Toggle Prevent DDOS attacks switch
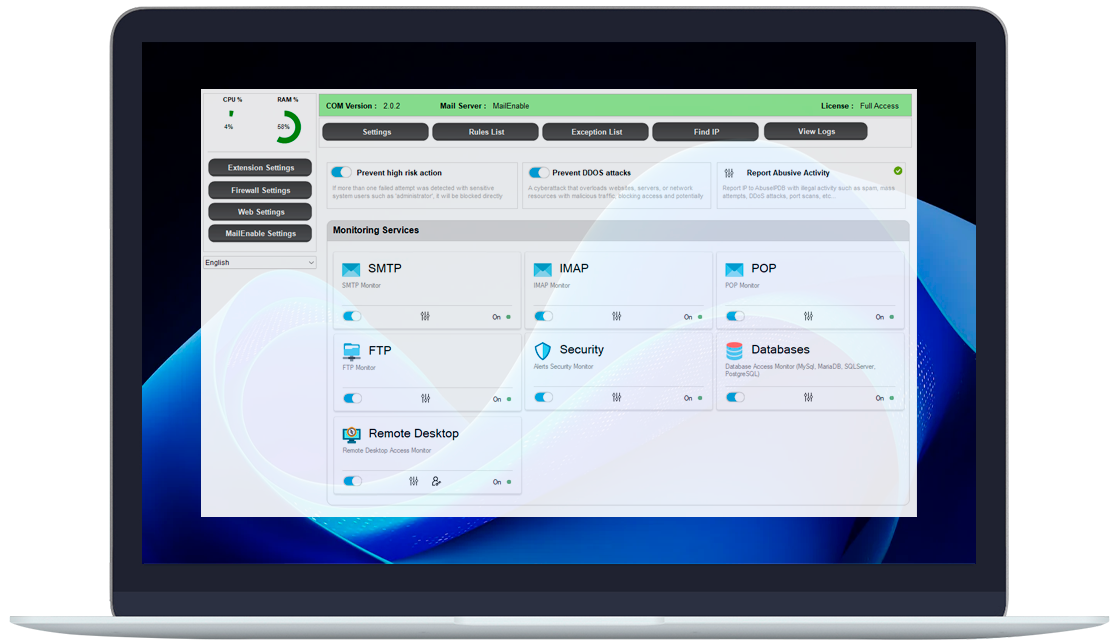1120x640 pixels. 539,172
